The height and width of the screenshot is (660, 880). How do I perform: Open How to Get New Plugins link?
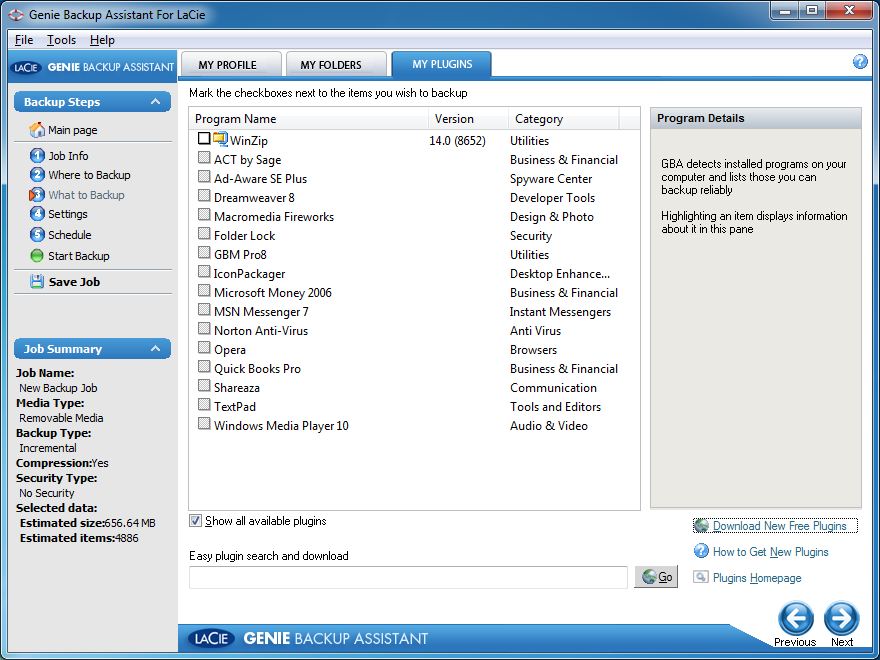(x=770, y=552)
